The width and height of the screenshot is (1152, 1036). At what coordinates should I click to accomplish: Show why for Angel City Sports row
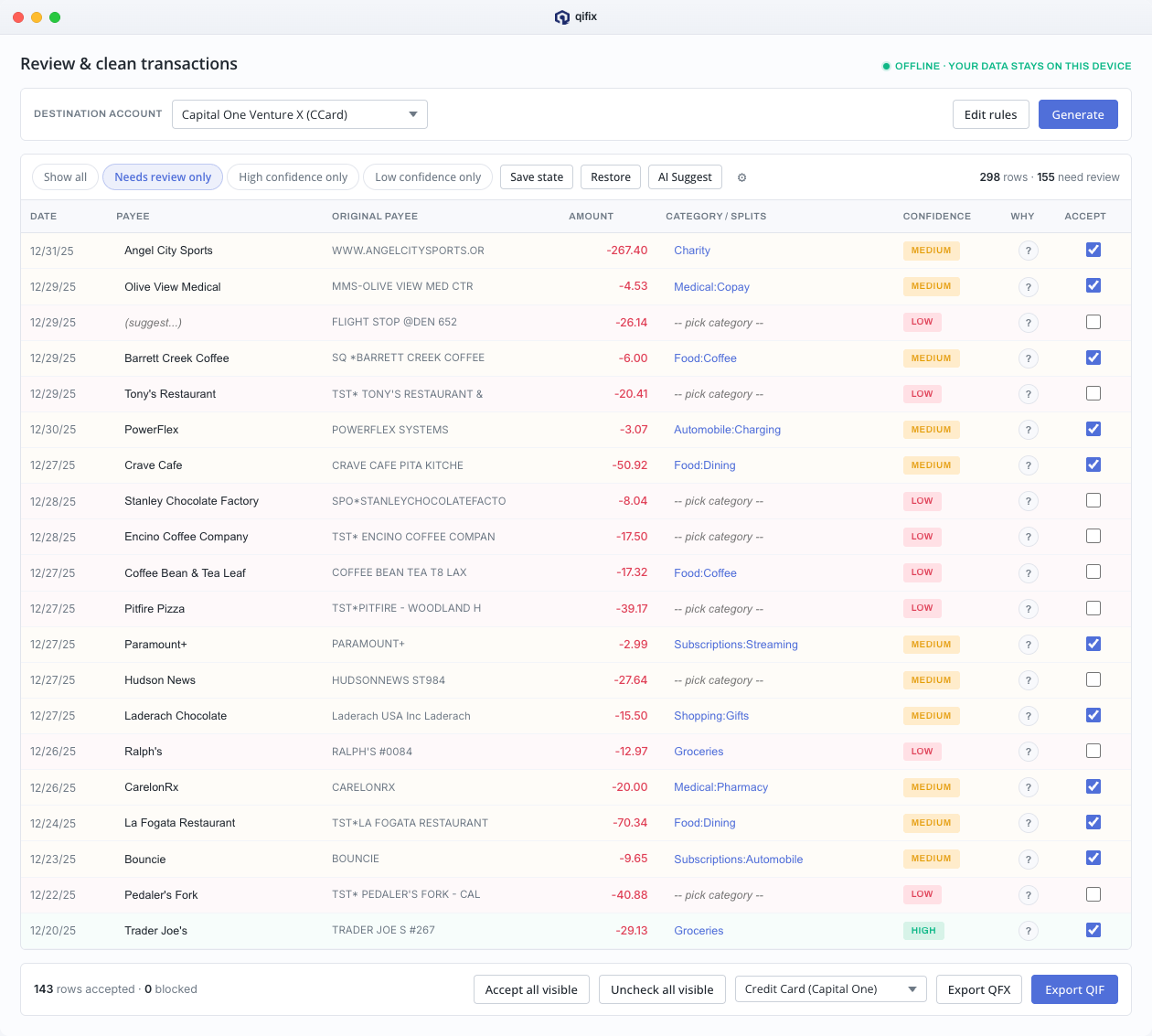(1029, 251)
